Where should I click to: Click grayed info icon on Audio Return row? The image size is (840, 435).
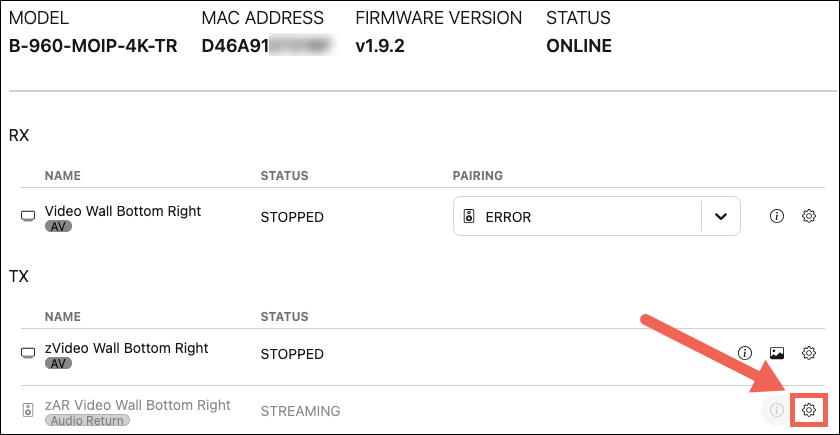point(775,411)
